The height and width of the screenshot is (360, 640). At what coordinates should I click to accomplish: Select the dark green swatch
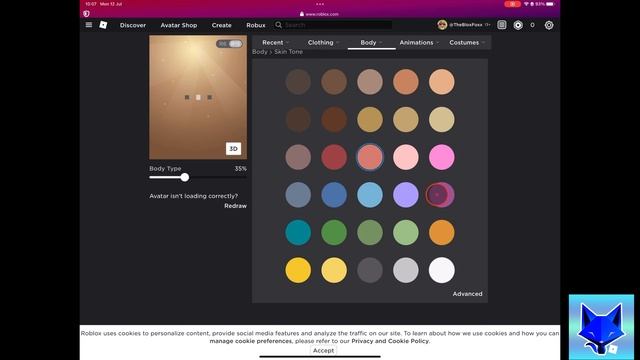click(x=334, y=233)
